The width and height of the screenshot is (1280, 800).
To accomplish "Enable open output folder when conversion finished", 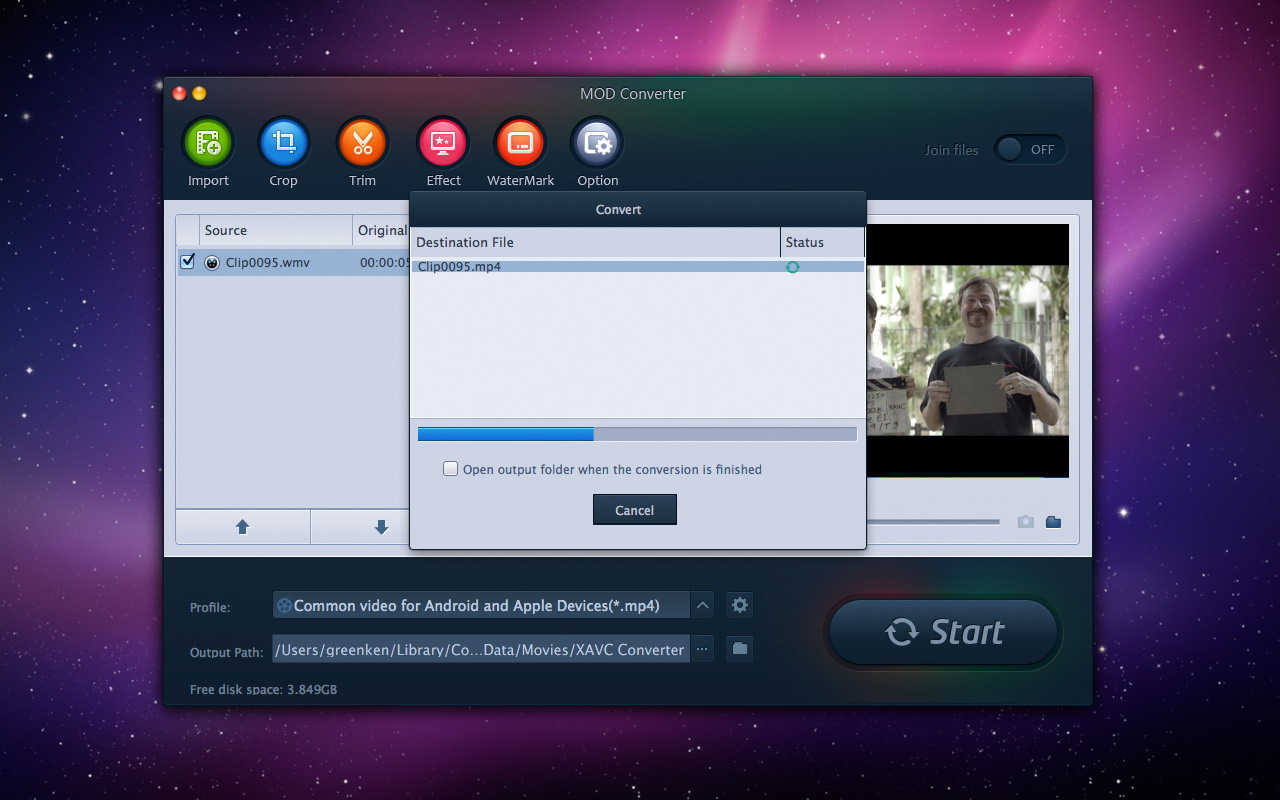I will [450, 468].
